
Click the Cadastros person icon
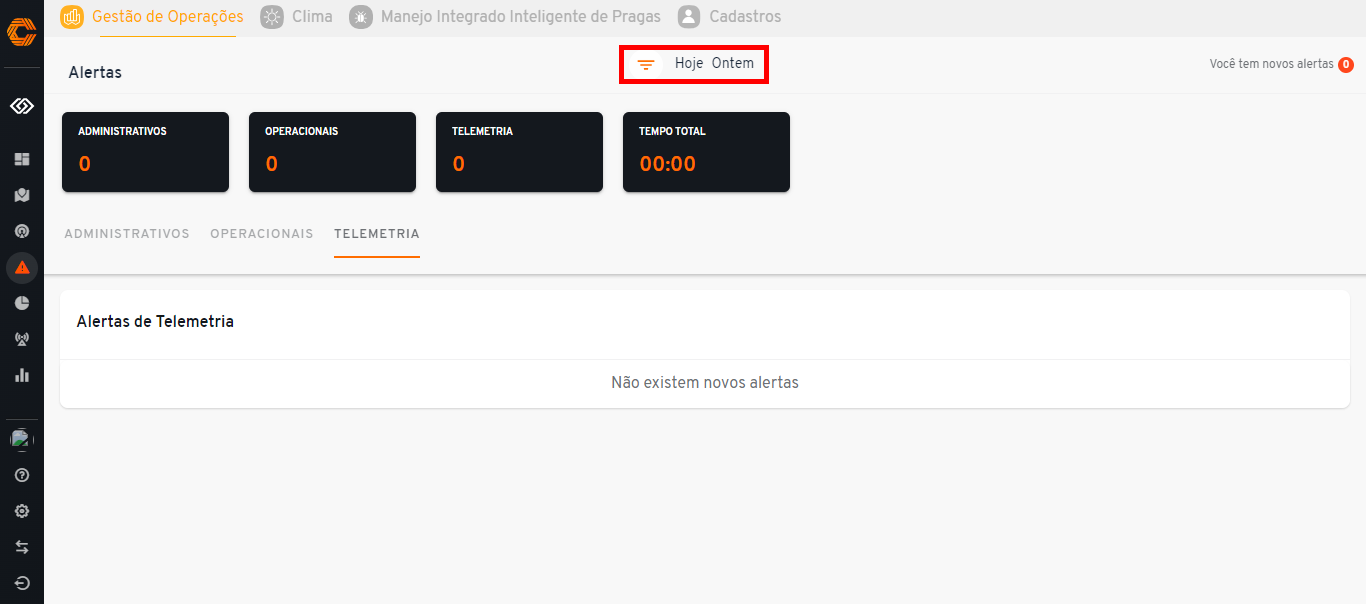click(x=689, y=16)
